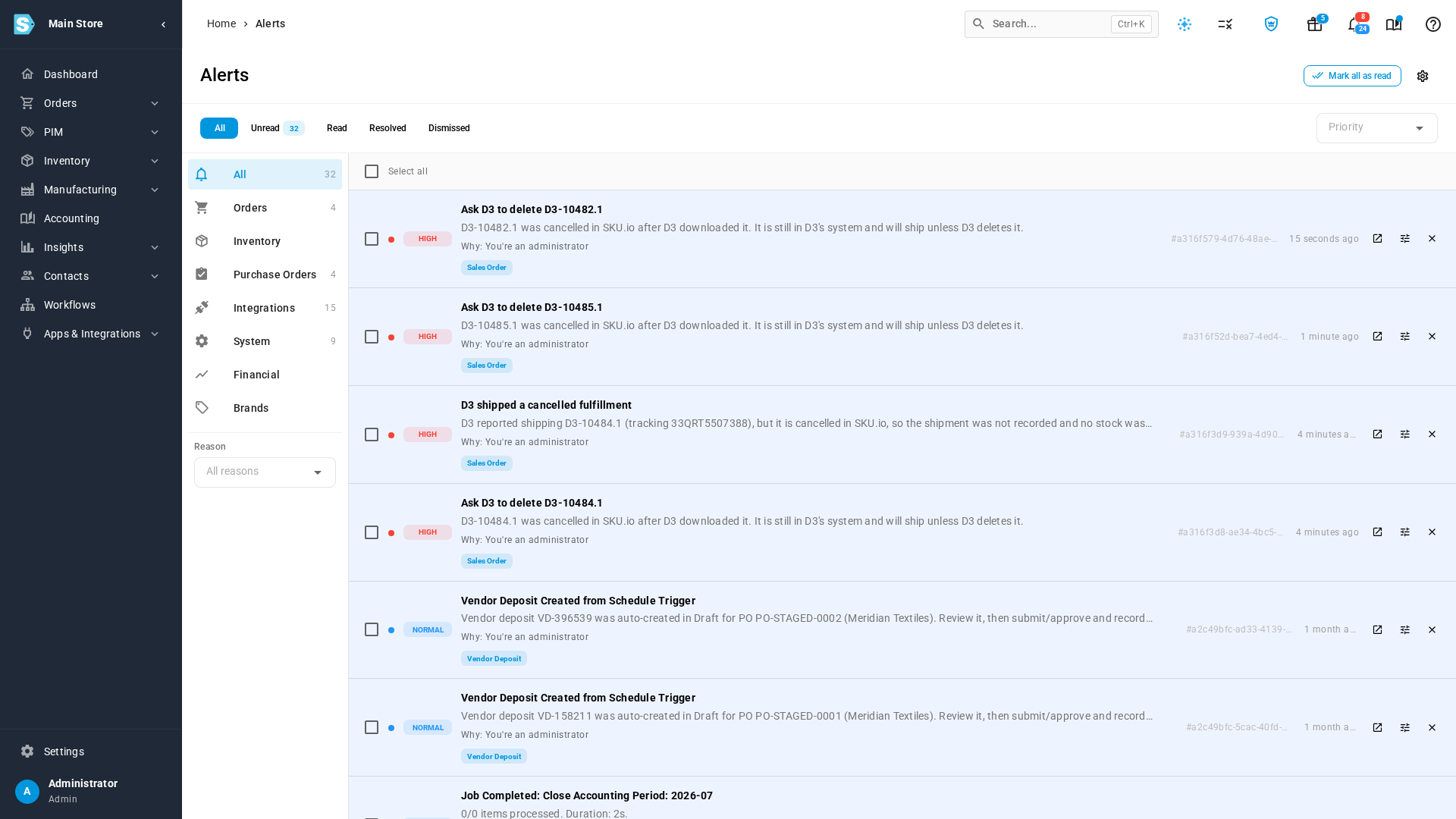Open D3-10482.1 alert in new window

point(1377,239)
